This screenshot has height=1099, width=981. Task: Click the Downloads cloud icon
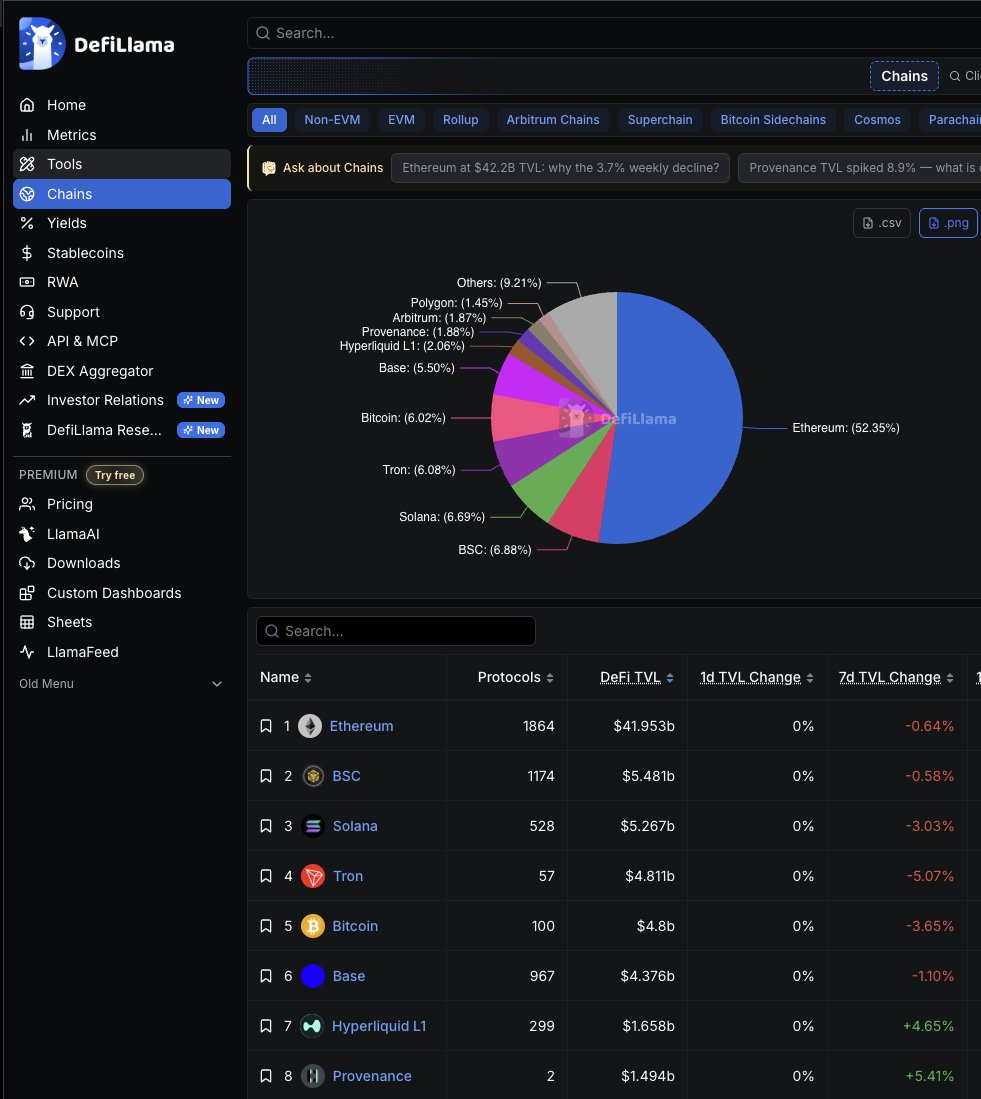[x=27, y=563]
